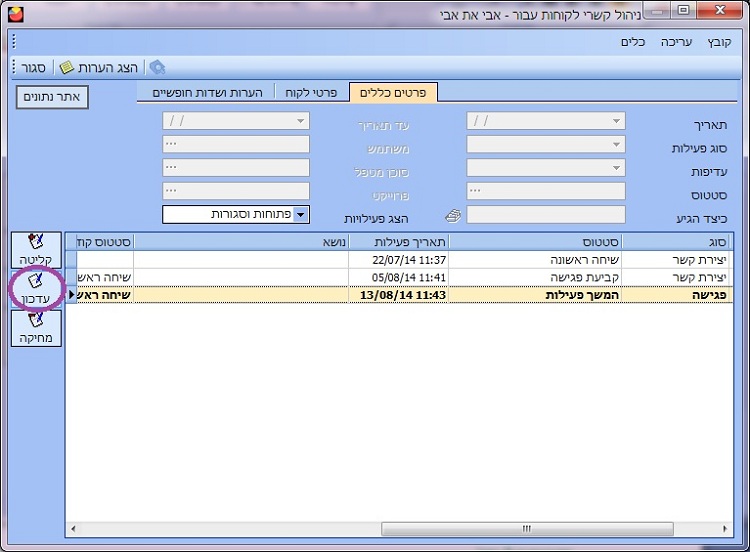The height and width of the screenshot is (552, 750).
Task: Click the פגישה type cell
Action: [676, 295]
